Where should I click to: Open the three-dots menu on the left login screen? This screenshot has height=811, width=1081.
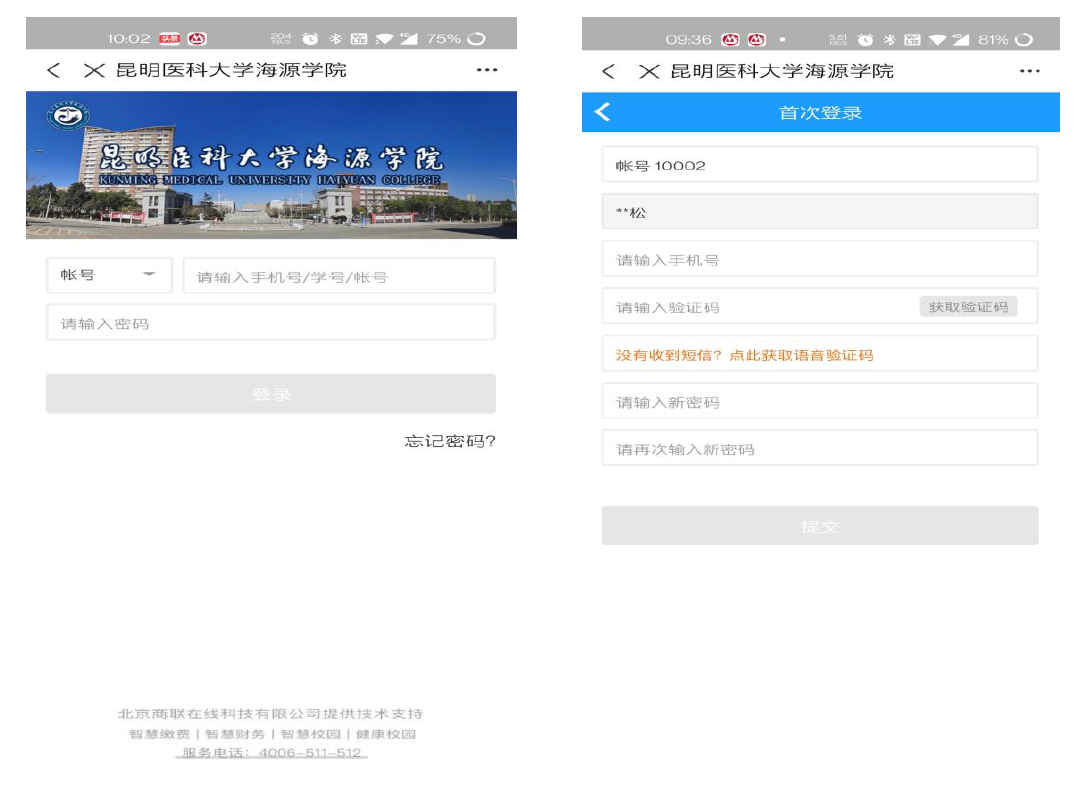click(486, 70)
